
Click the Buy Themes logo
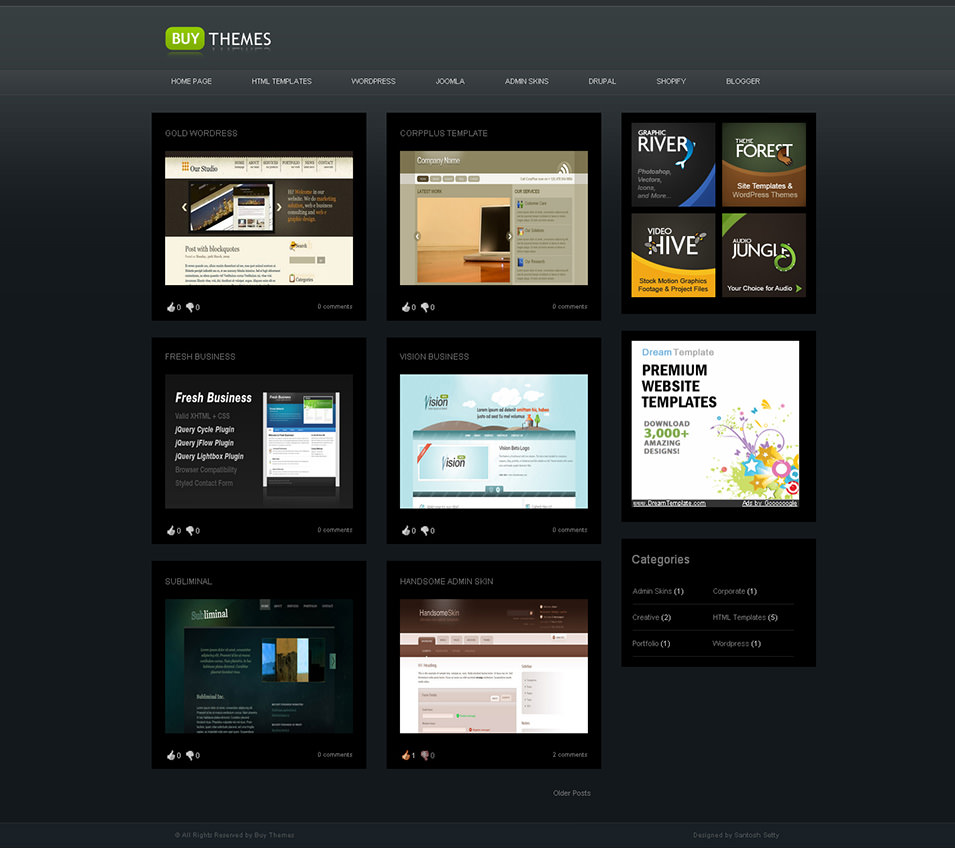pos(216,38)
